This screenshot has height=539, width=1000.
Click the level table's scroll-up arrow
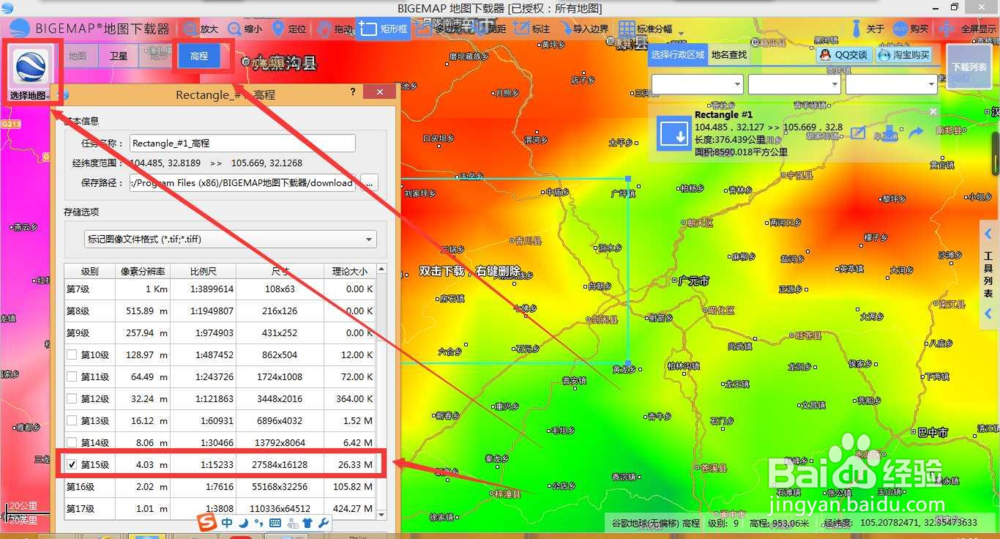click(x=381, y=269)
